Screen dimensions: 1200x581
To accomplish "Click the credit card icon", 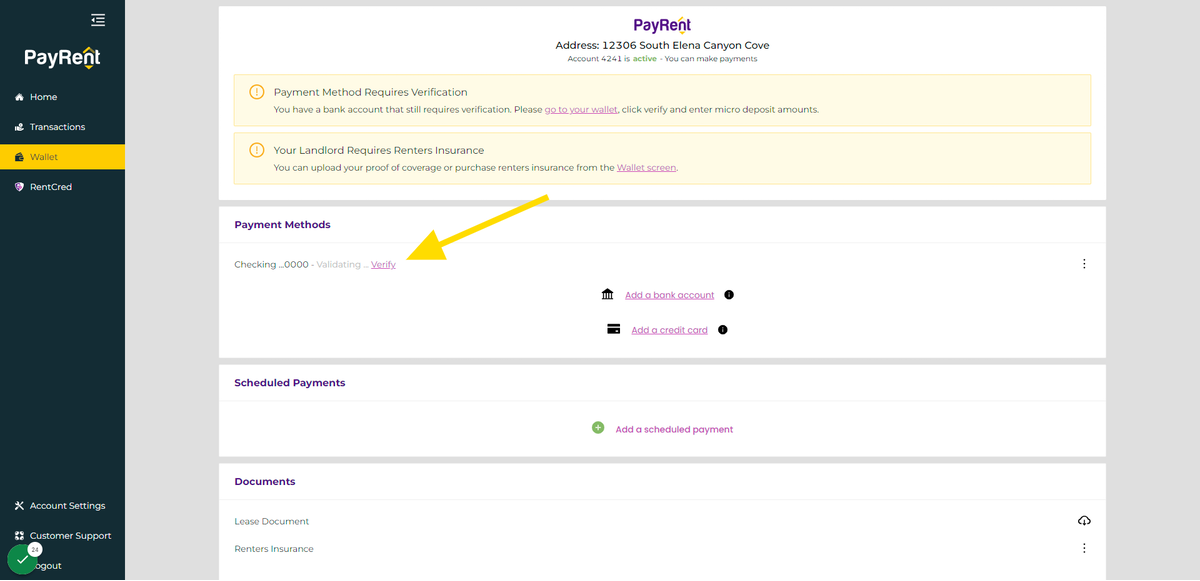I will tap(614, 329).
